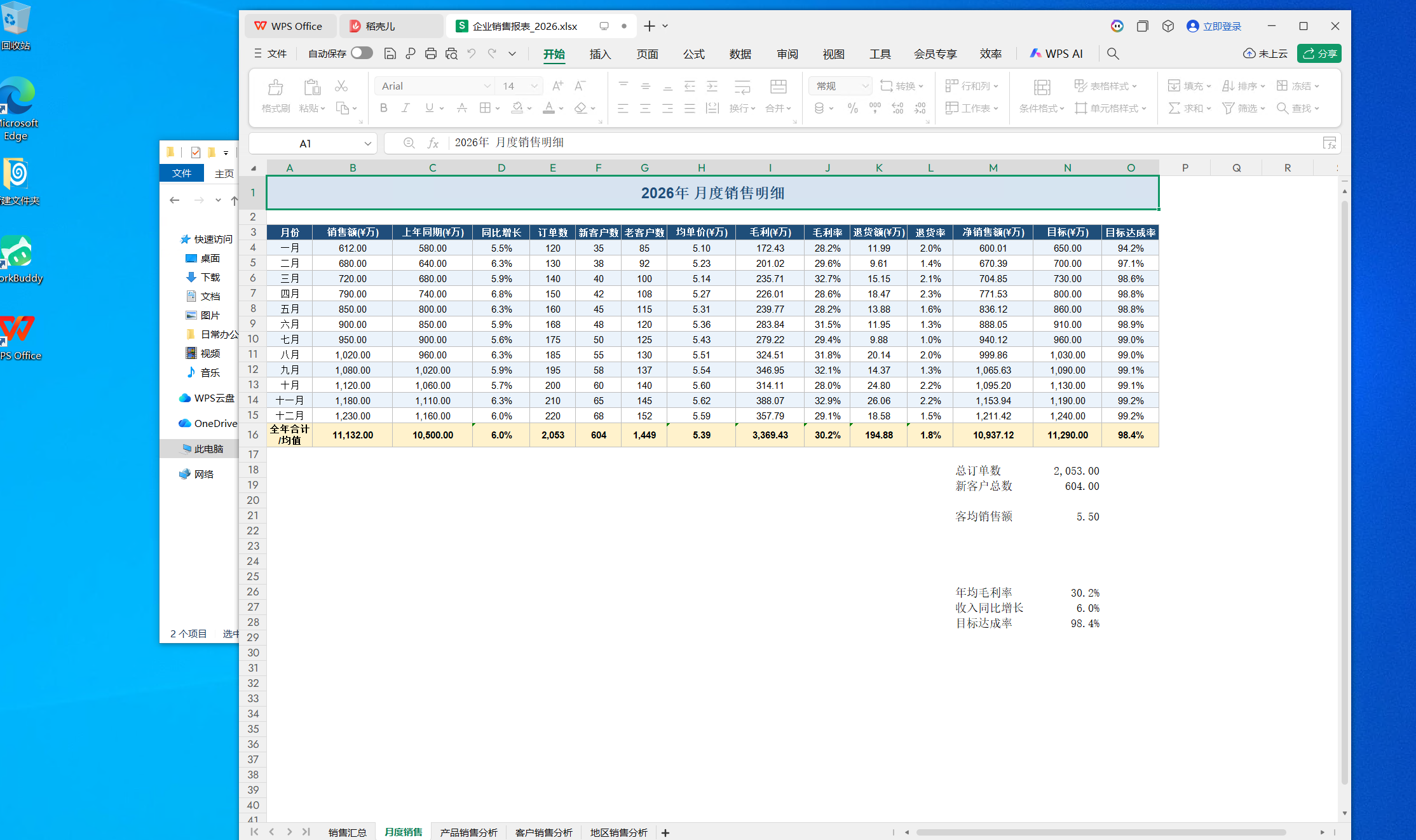The width and height of the screenshot is (1416, 840).
Task: Open the Arial font name dropdown
Action: point(487,86)
